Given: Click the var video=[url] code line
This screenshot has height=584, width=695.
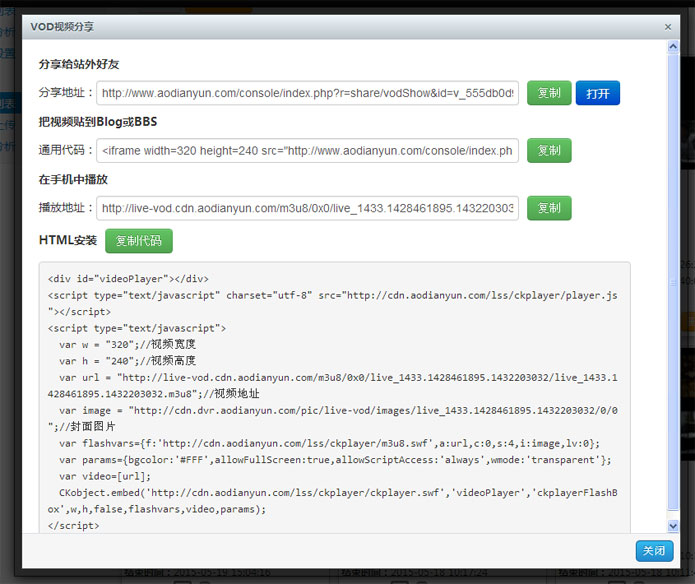Looking at the screenshot, I should (105, 476).
